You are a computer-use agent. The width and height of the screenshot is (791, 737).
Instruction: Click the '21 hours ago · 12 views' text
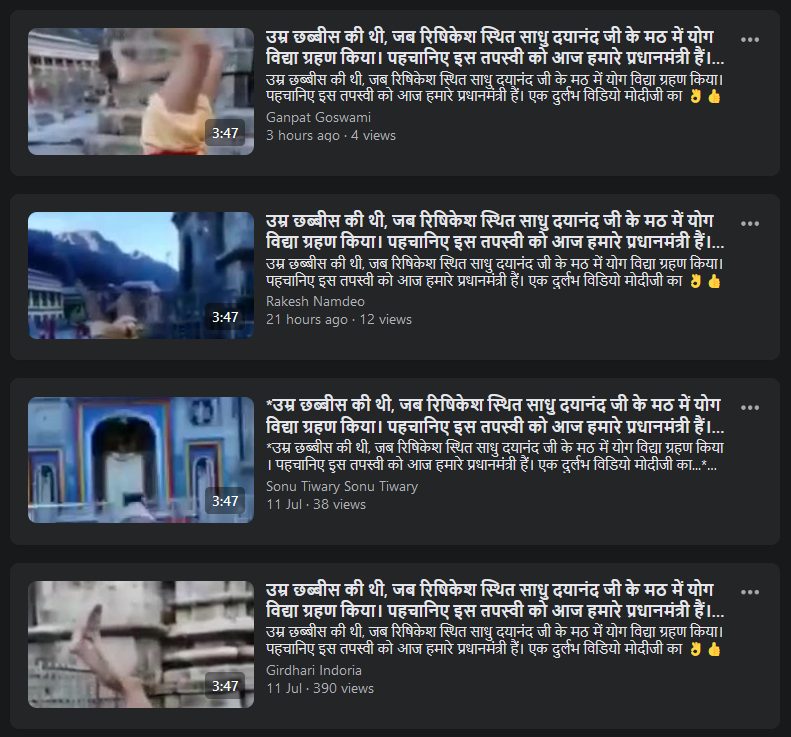(x=339, y=319)
